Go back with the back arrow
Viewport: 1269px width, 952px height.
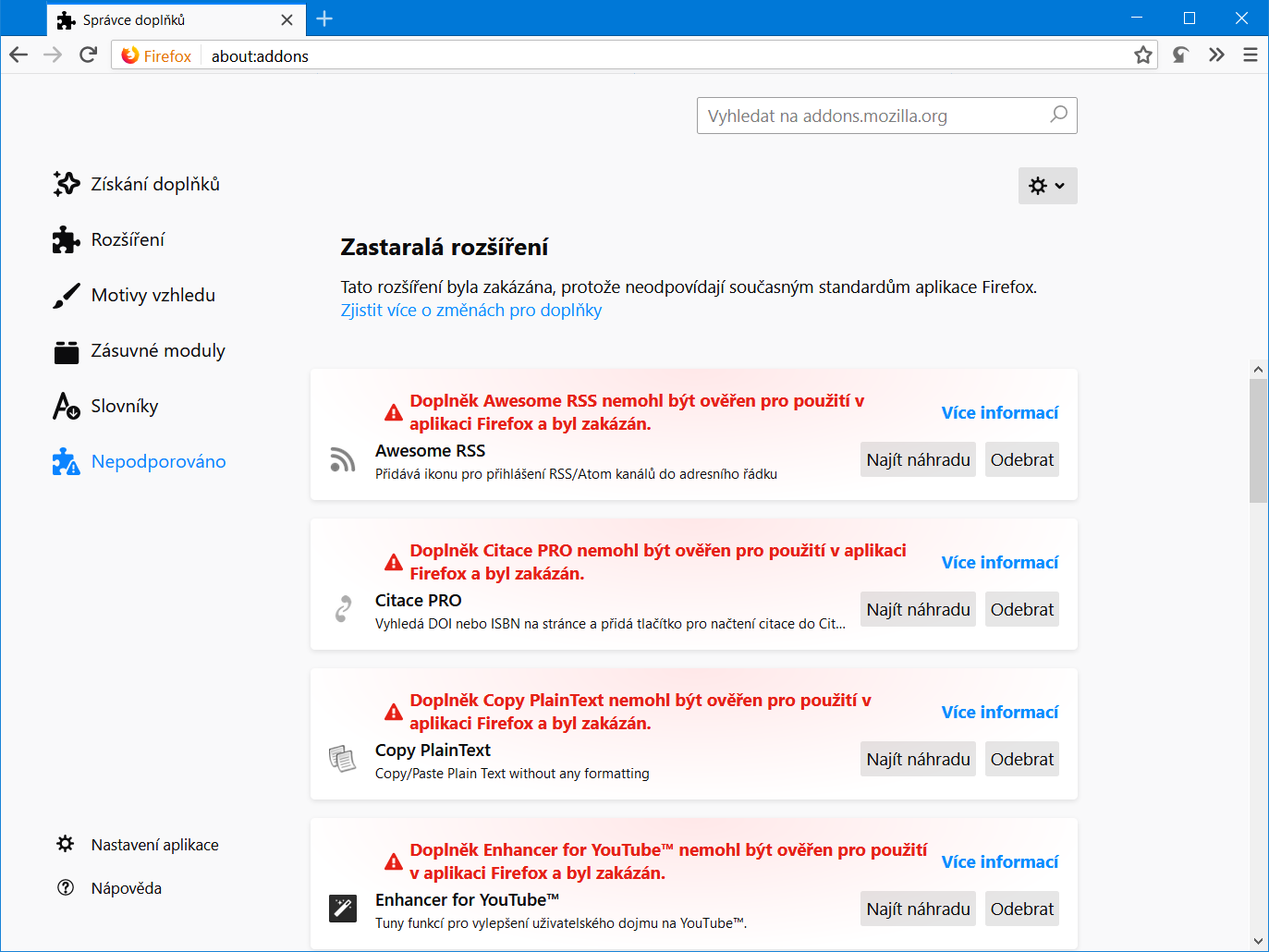(18, 55)
